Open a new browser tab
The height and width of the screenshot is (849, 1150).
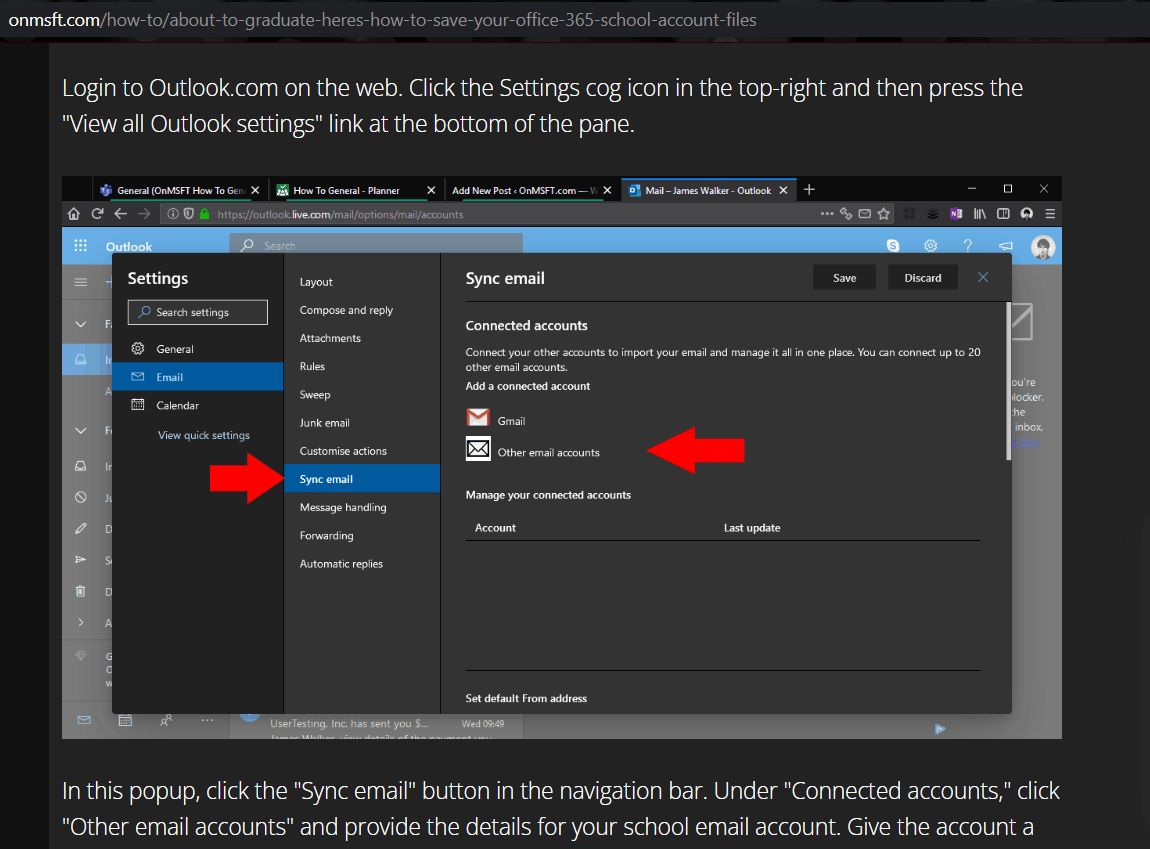click(x=809, y=190)
